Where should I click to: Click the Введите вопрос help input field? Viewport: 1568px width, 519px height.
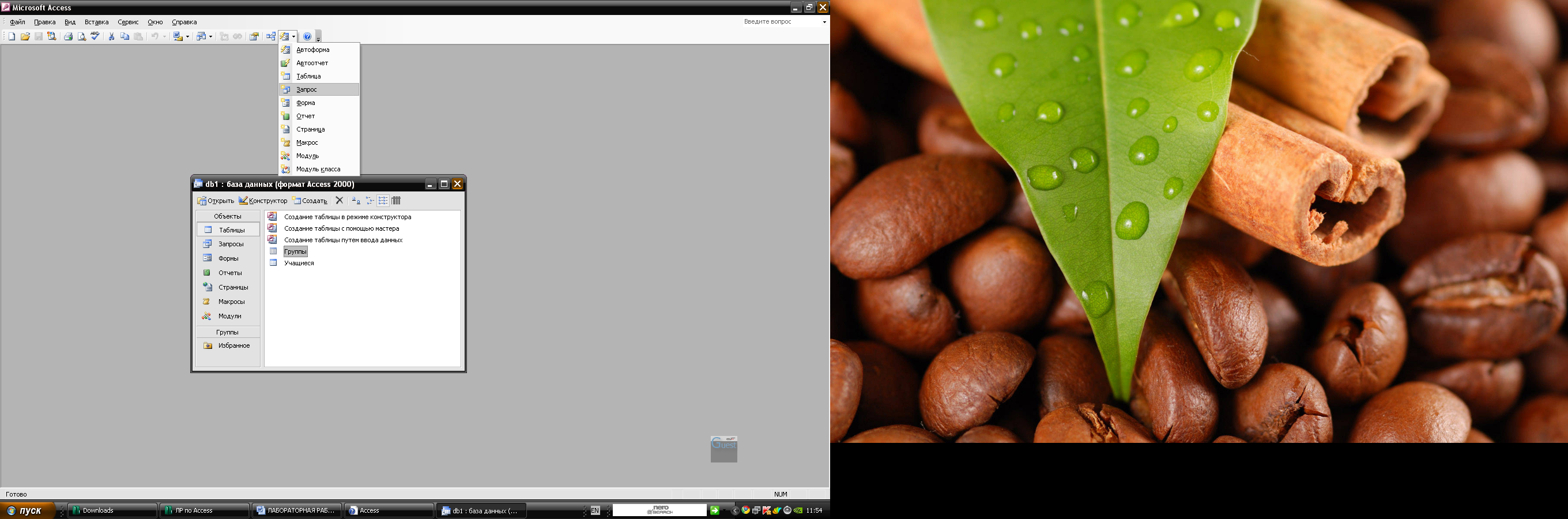(781, 22)
